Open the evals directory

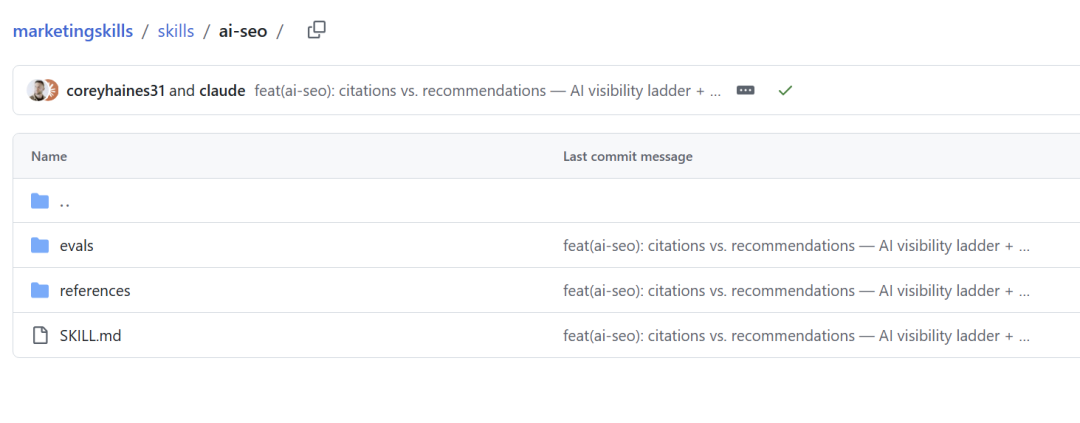tap(76, 245)
